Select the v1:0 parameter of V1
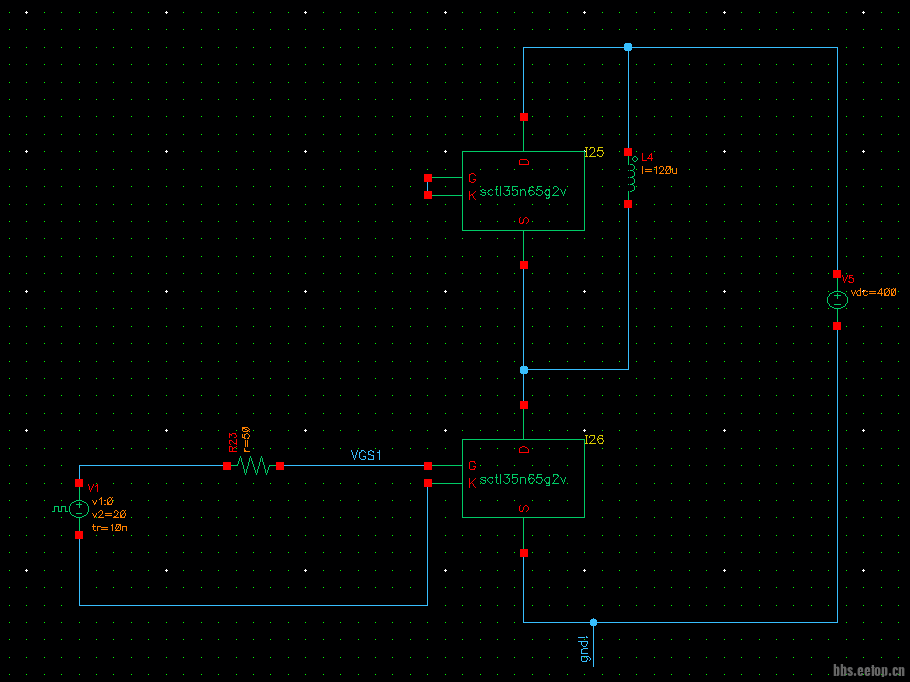910x682 pixels. [x=103, y=501]
